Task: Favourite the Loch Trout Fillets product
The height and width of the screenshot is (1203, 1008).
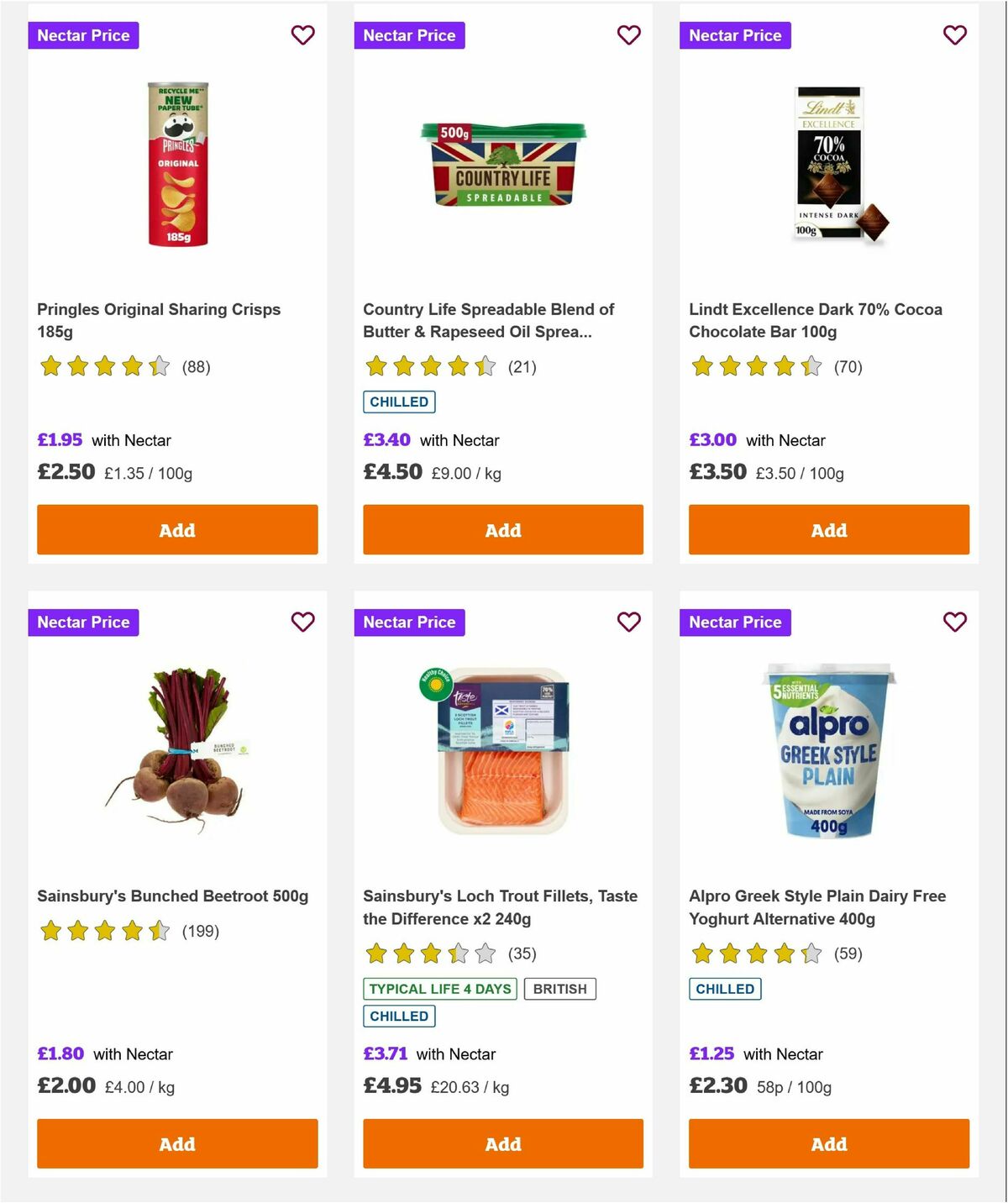Action: (628, 623)
